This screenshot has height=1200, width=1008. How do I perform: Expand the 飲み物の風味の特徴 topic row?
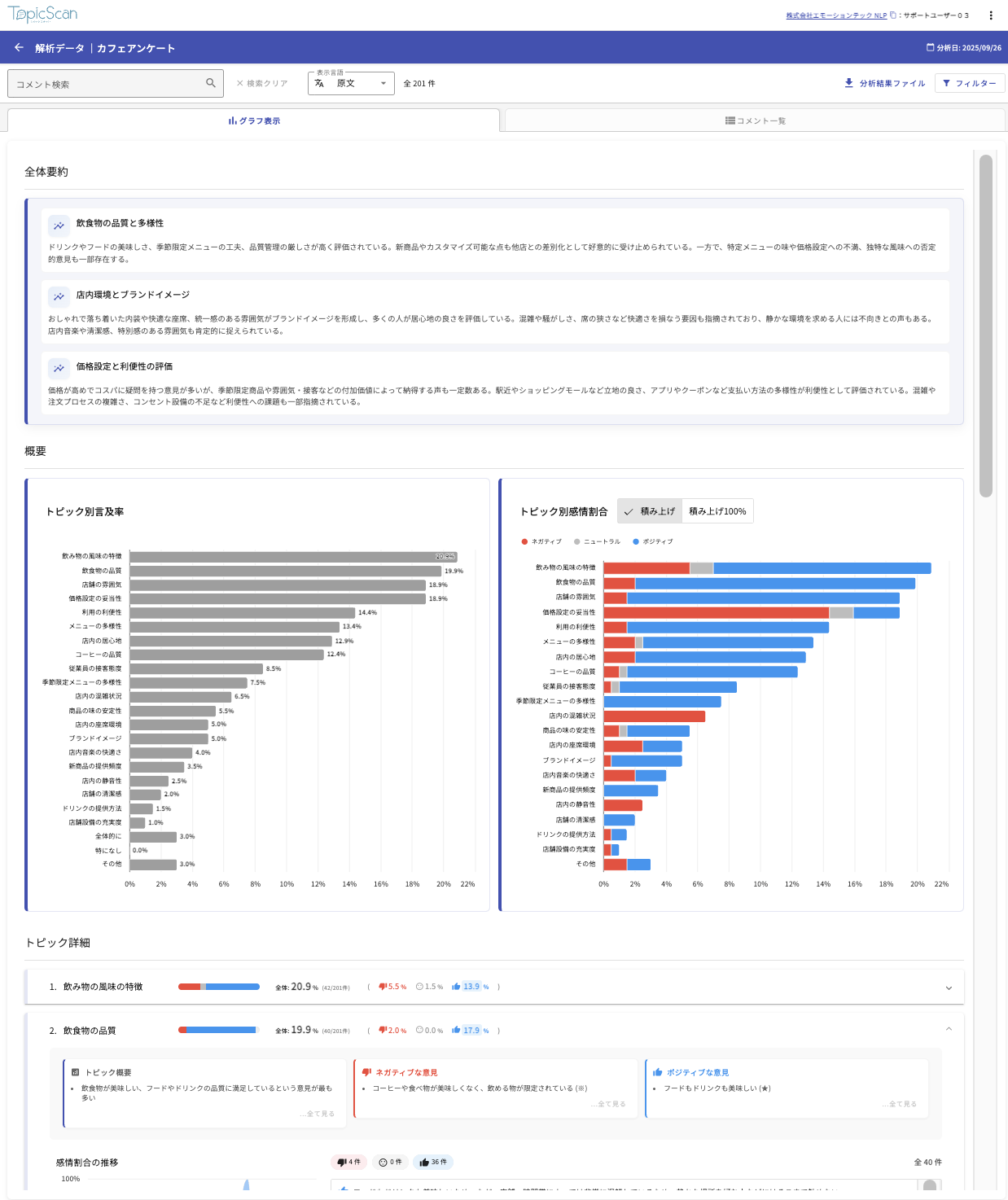click(949, 988)
